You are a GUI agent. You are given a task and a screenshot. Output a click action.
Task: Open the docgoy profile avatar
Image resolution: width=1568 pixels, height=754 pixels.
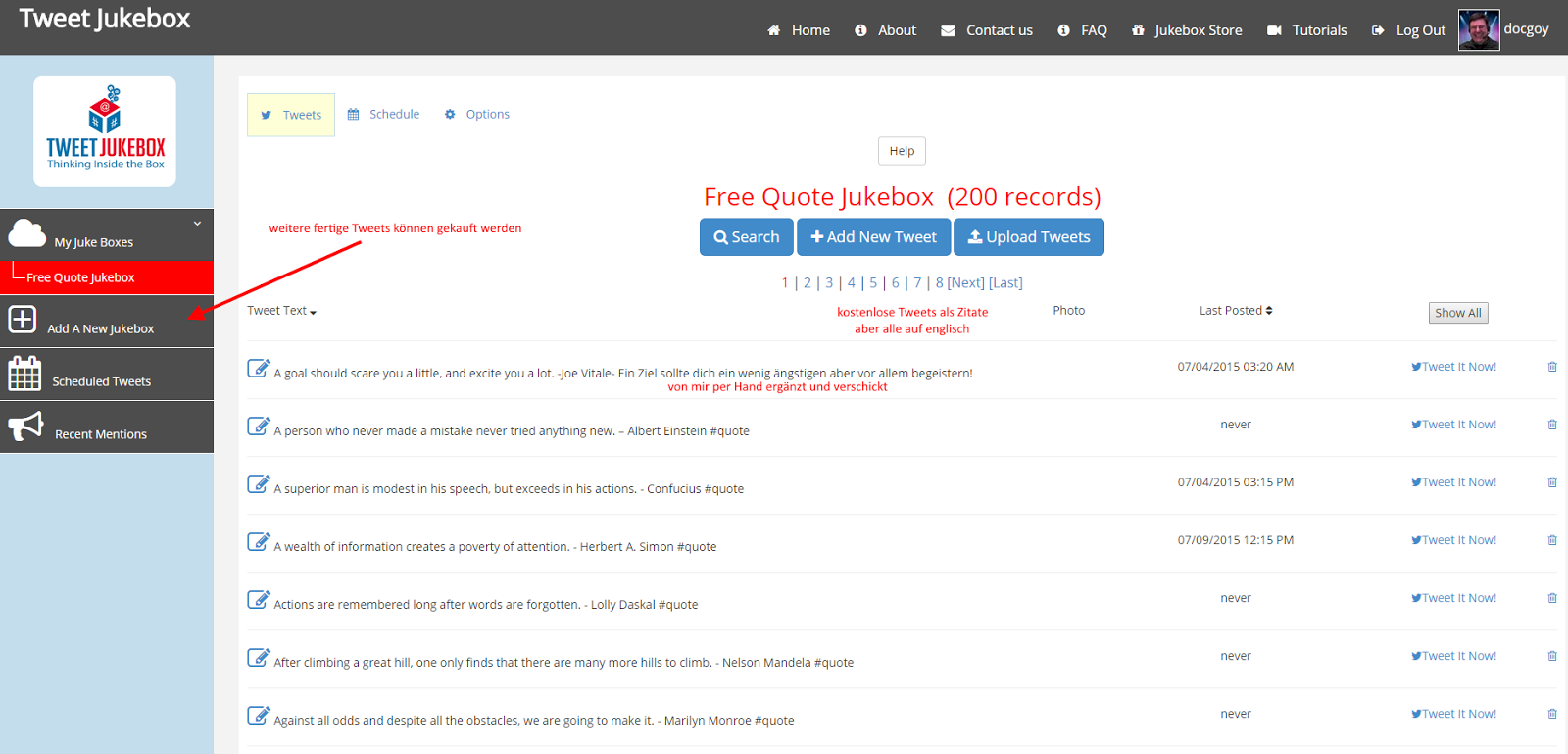click(1479, 29)
